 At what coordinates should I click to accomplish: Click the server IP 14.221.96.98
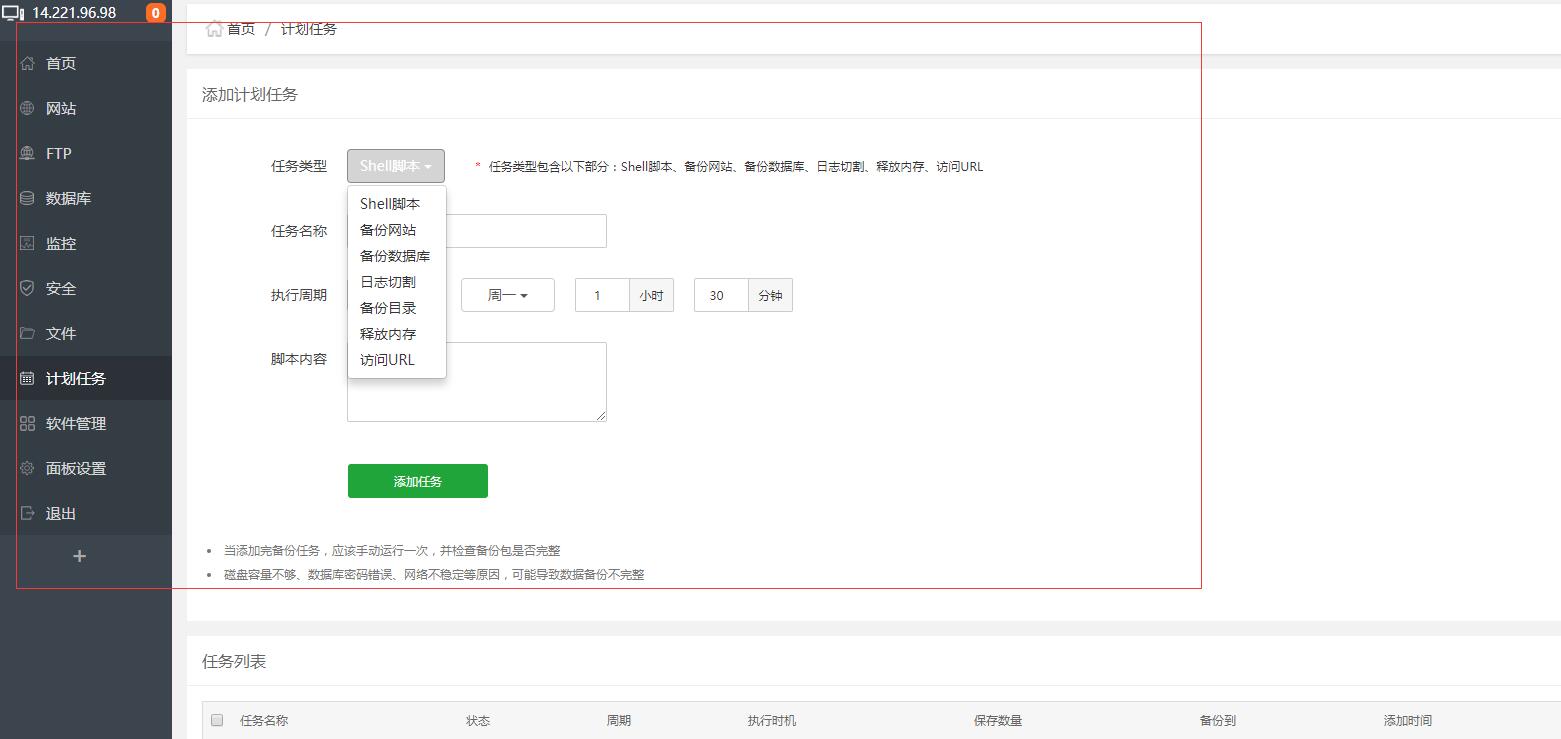[x=74, y=13]
